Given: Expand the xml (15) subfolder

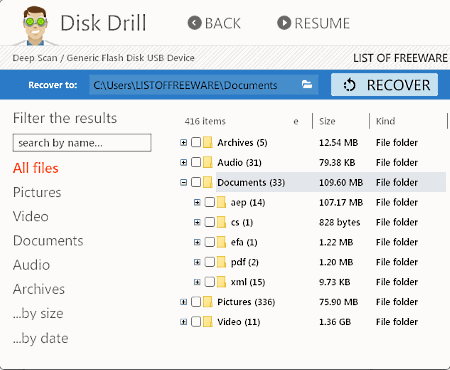Looking at the screenshot, I should (197, 282).
